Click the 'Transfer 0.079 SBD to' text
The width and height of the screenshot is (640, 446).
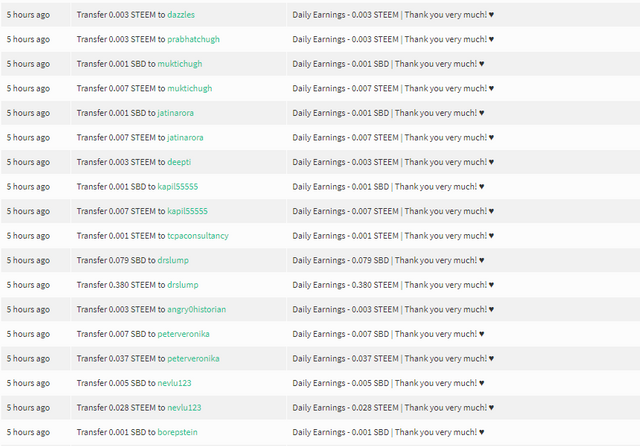(x=116, y=260)
